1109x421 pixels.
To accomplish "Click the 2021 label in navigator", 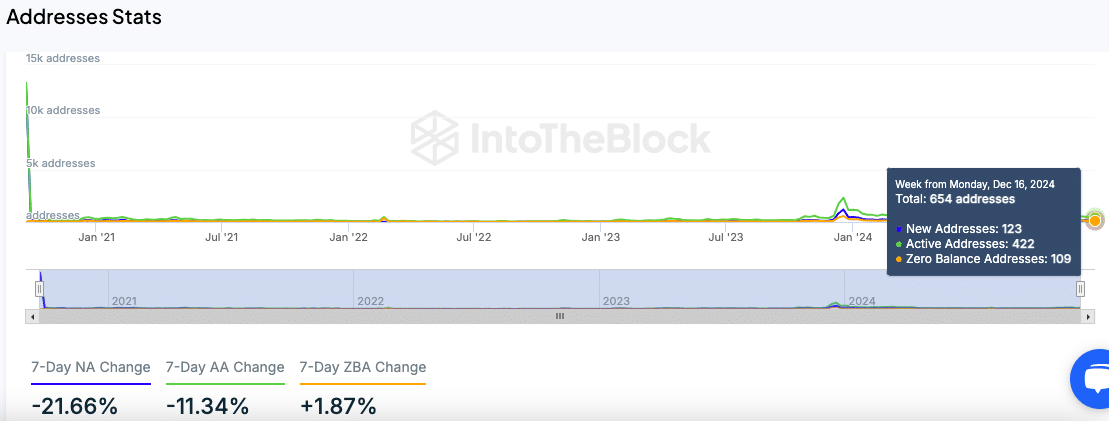I will (x=124, y=301).
